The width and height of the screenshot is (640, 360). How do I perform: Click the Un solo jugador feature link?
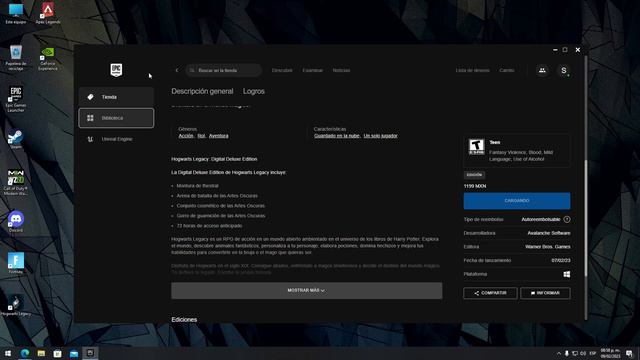(380, 136)
